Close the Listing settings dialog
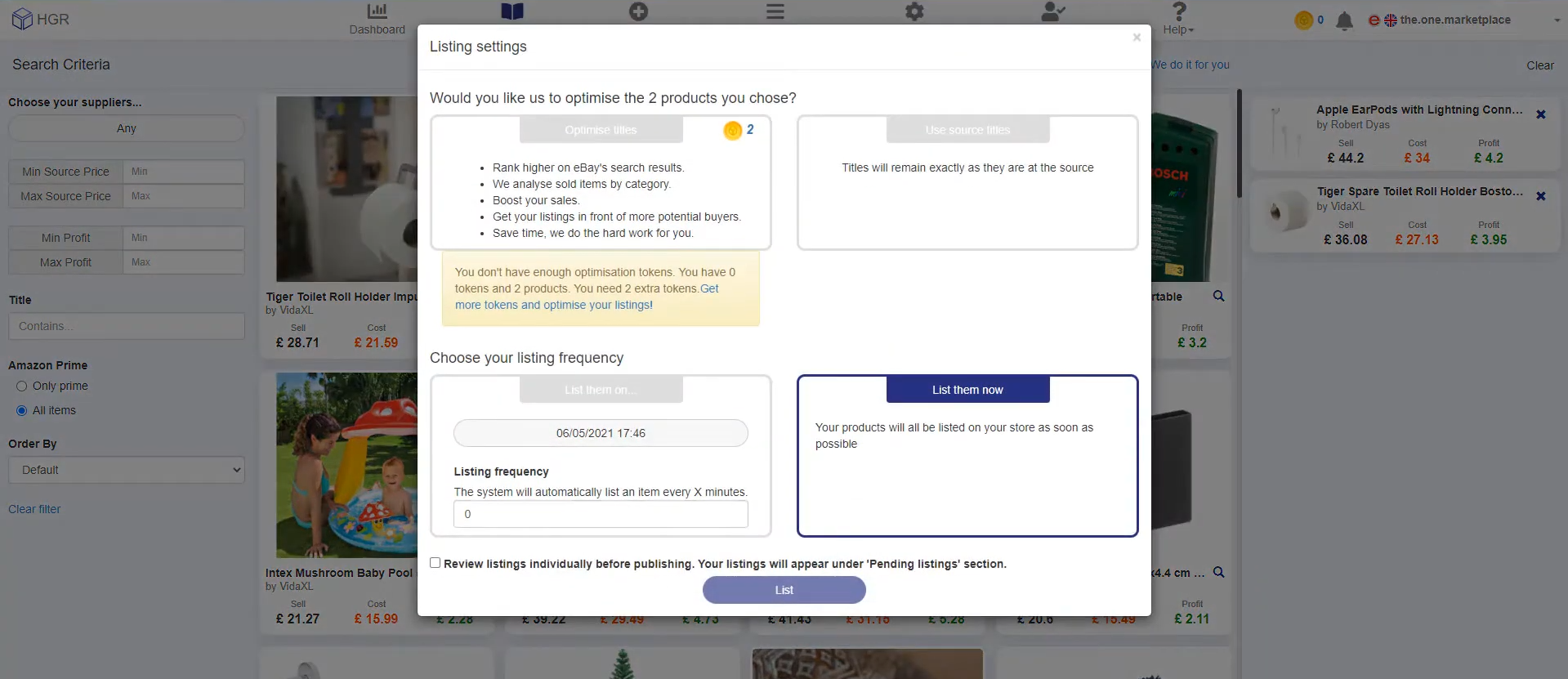The height and width of the screenshot is (679, 1568). (x=1137, y=38)
